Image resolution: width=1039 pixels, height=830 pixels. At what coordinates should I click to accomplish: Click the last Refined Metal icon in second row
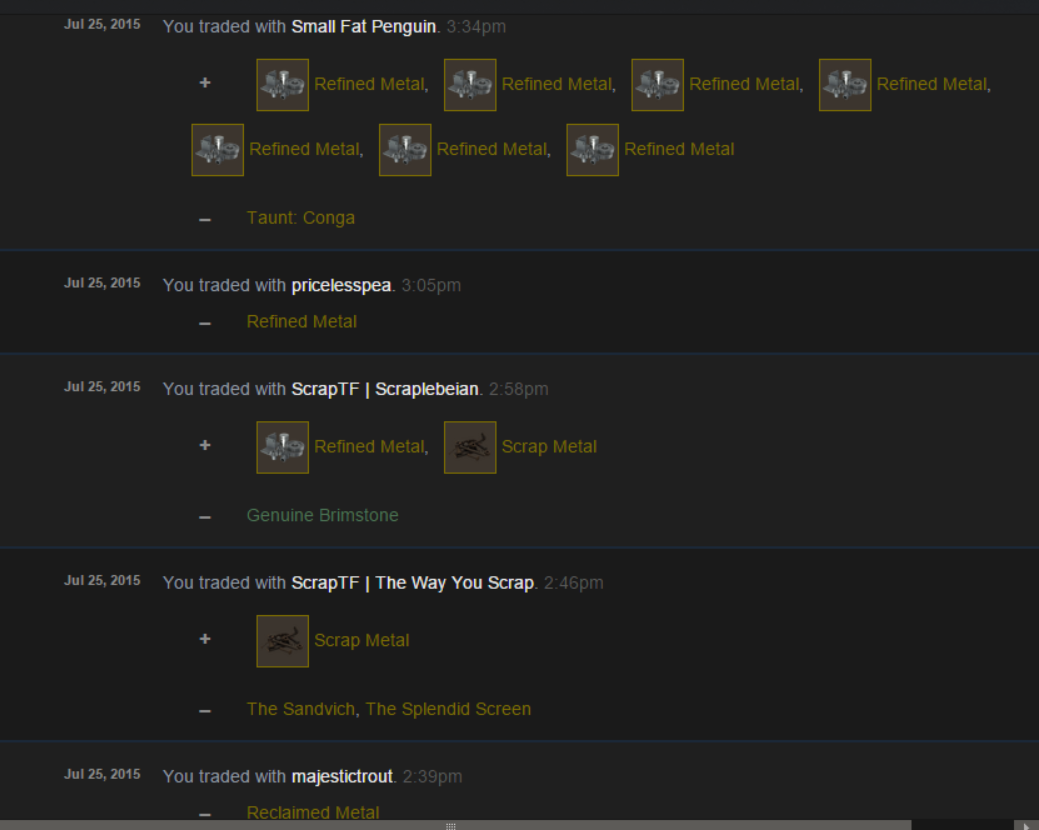pos(592,150)
